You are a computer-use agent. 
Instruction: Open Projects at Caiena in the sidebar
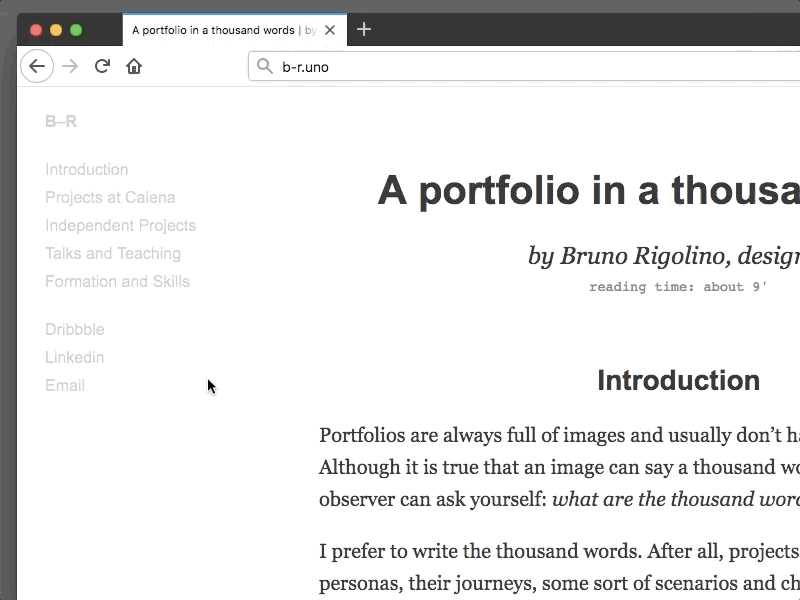point(110,197)
